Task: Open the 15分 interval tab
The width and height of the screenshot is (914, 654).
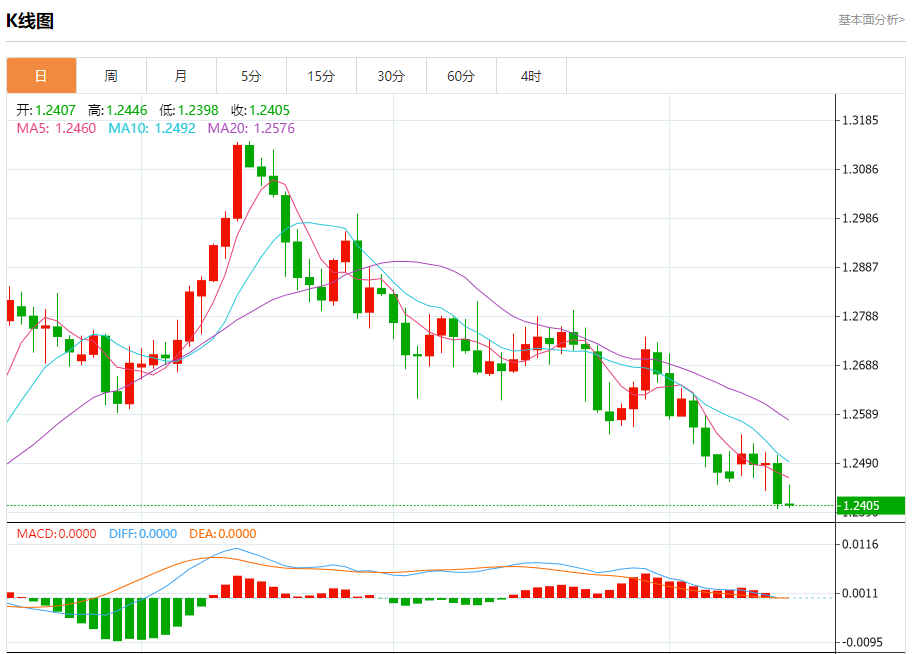Action: 321,76
